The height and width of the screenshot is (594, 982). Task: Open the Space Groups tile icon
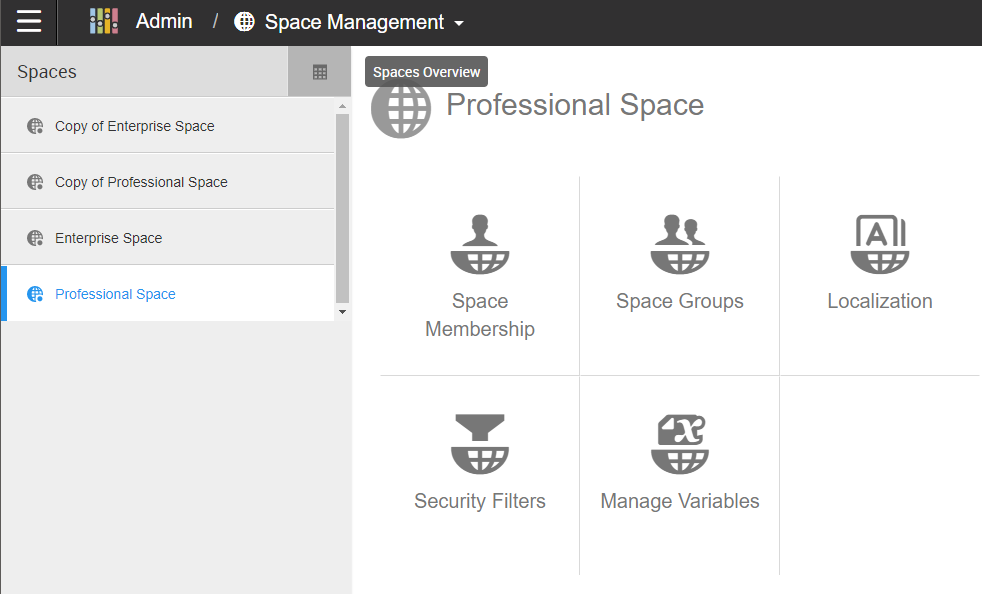680,244
